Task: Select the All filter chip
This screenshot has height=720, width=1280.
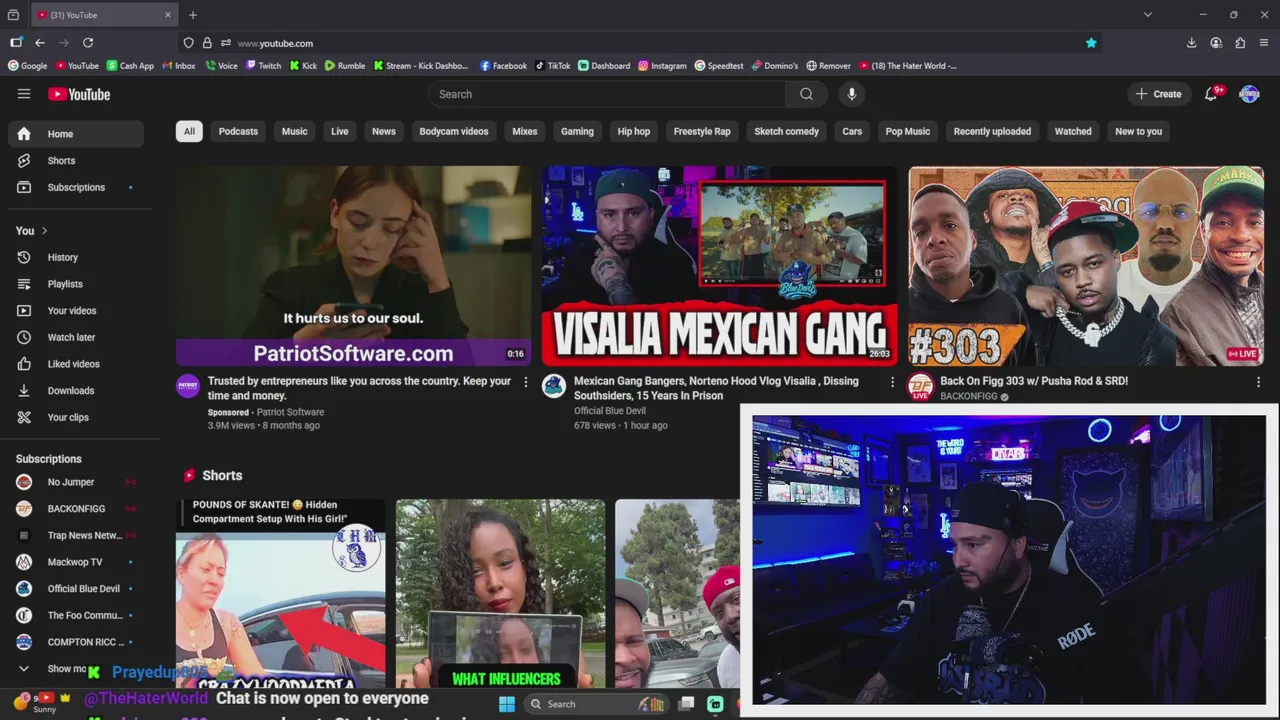Action: point(189,131)
